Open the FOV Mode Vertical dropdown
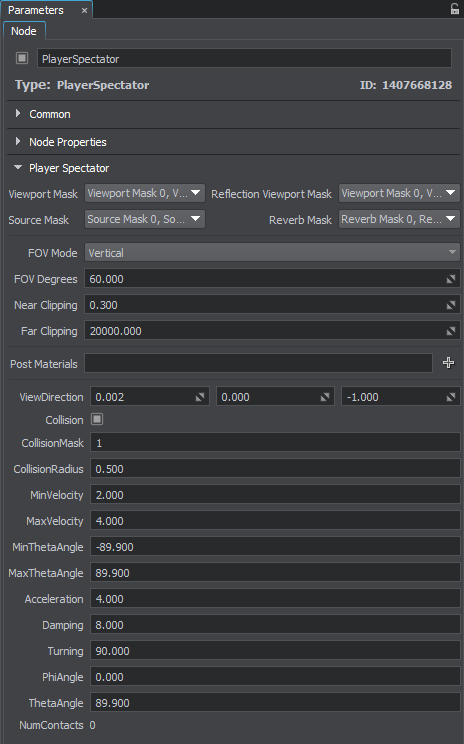 (272, 252)
